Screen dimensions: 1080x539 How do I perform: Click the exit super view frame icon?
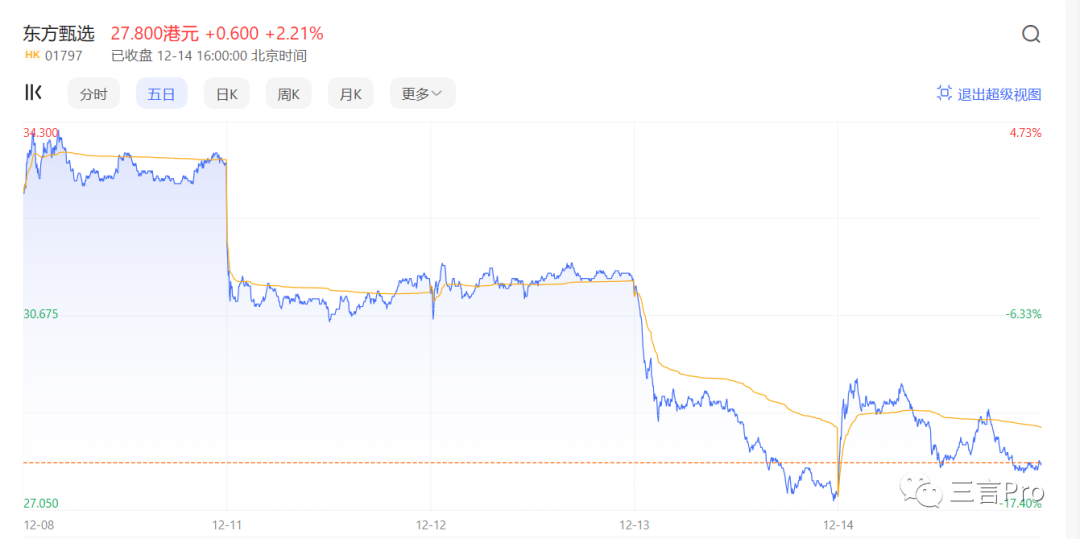pos(943,94)
